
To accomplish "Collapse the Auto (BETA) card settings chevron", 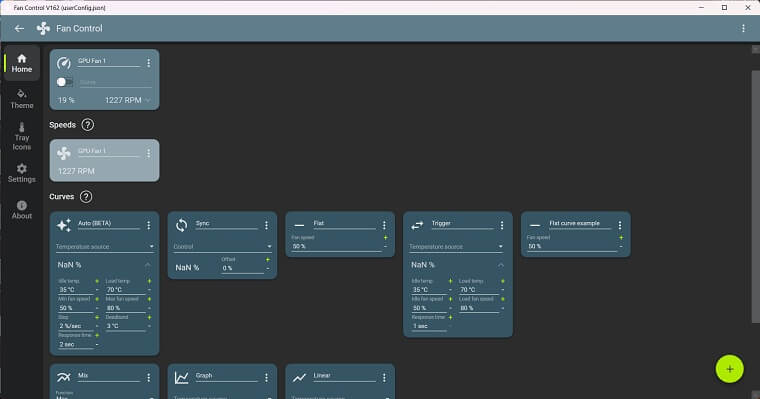I will [147, 265].
